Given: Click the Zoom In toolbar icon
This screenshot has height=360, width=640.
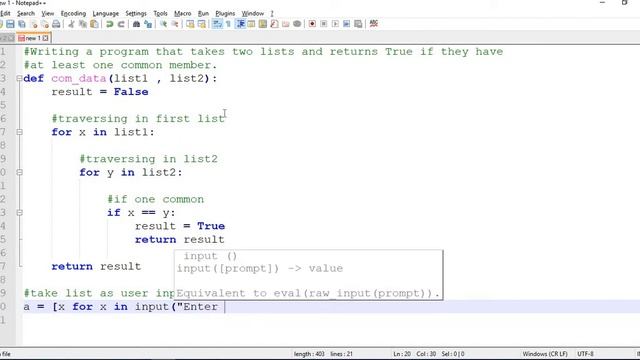Looking at the screenshot, I should [x=163, y=24].
